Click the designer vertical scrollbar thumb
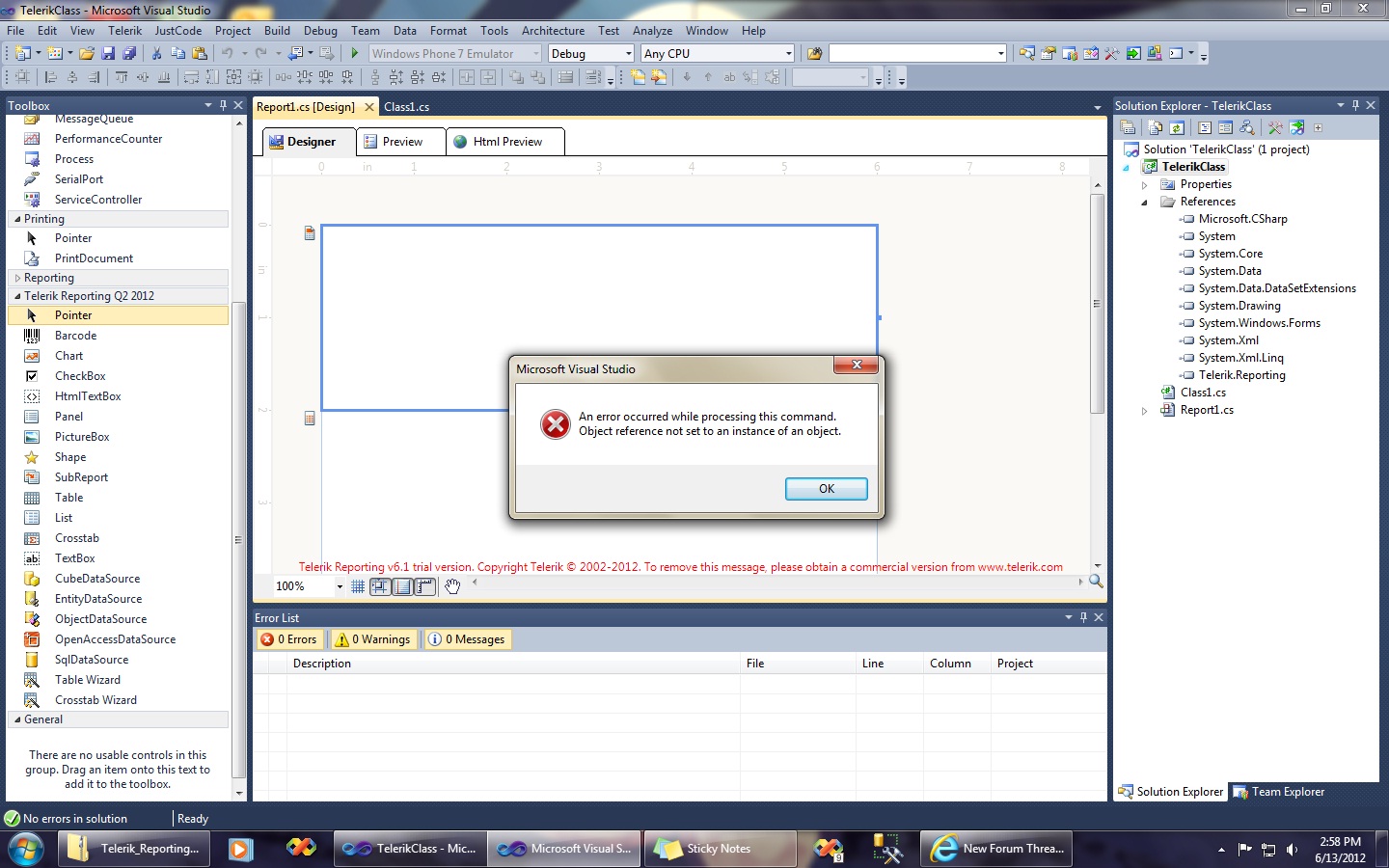The image size is (1389, 868). click(x=1097, y=304)
